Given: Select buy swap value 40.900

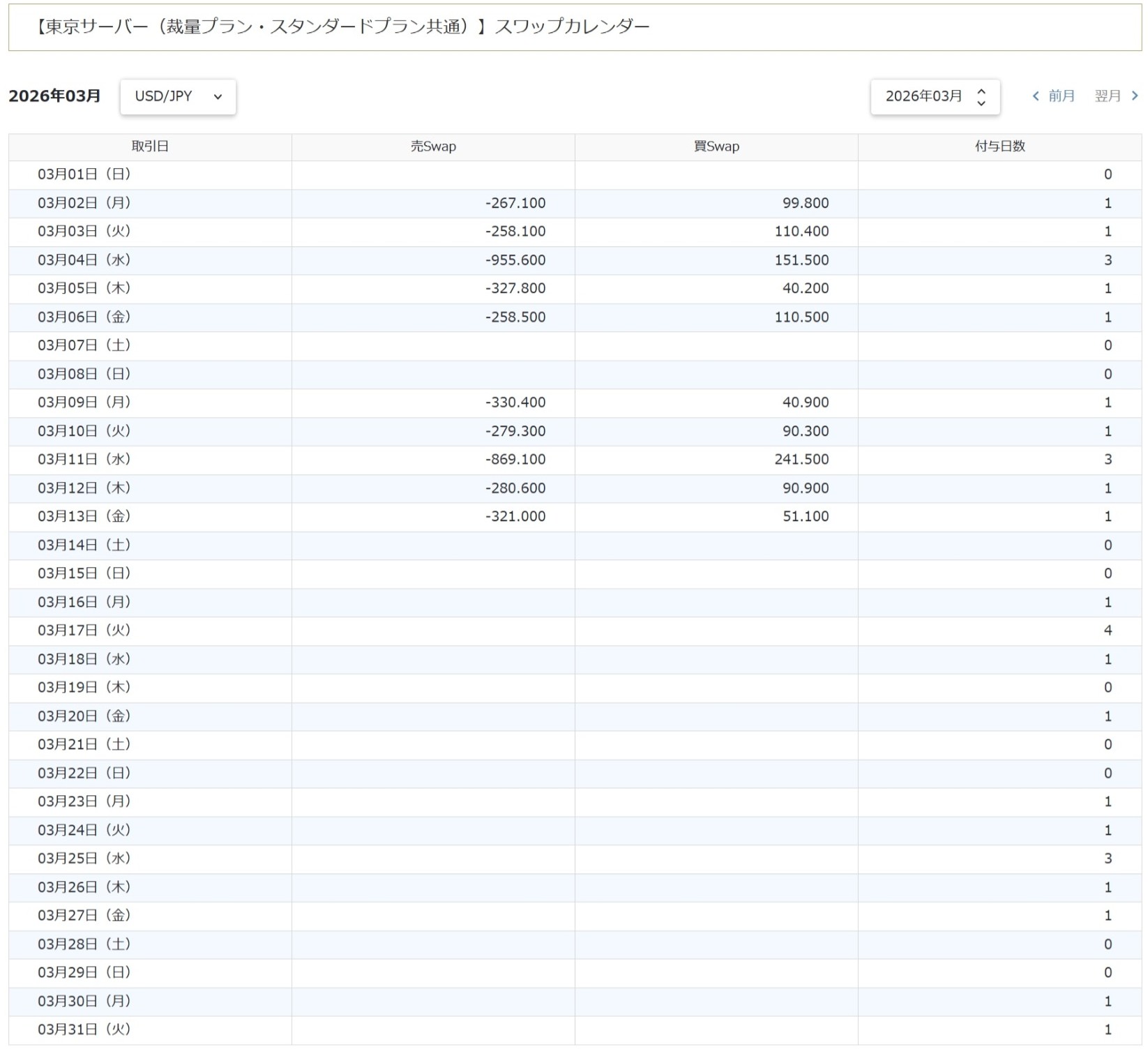Looking at the screenshot, I should point(806,402).
